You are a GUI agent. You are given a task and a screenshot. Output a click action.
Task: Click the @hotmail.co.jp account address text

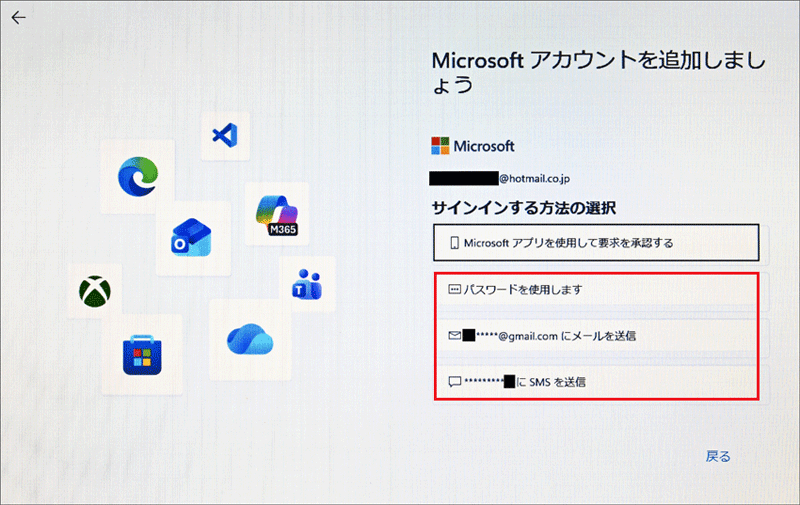coord(534,179)
